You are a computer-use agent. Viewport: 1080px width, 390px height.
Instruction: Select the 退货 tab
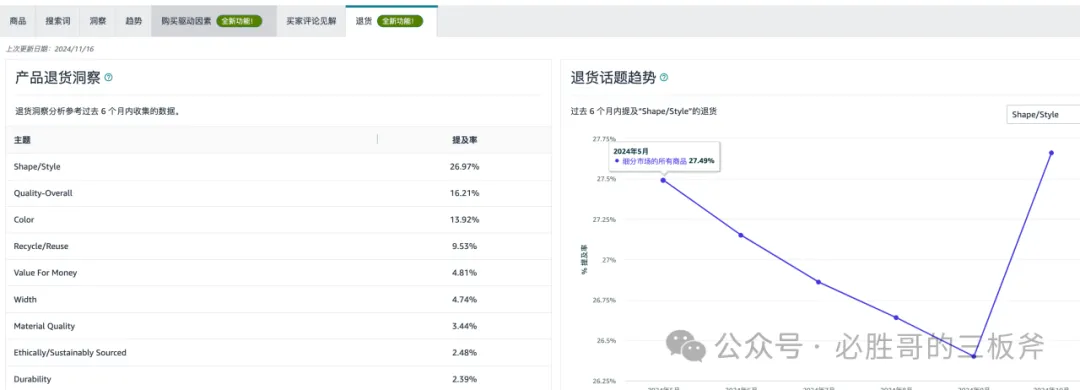pyautogui.click(x=391, y=21)
